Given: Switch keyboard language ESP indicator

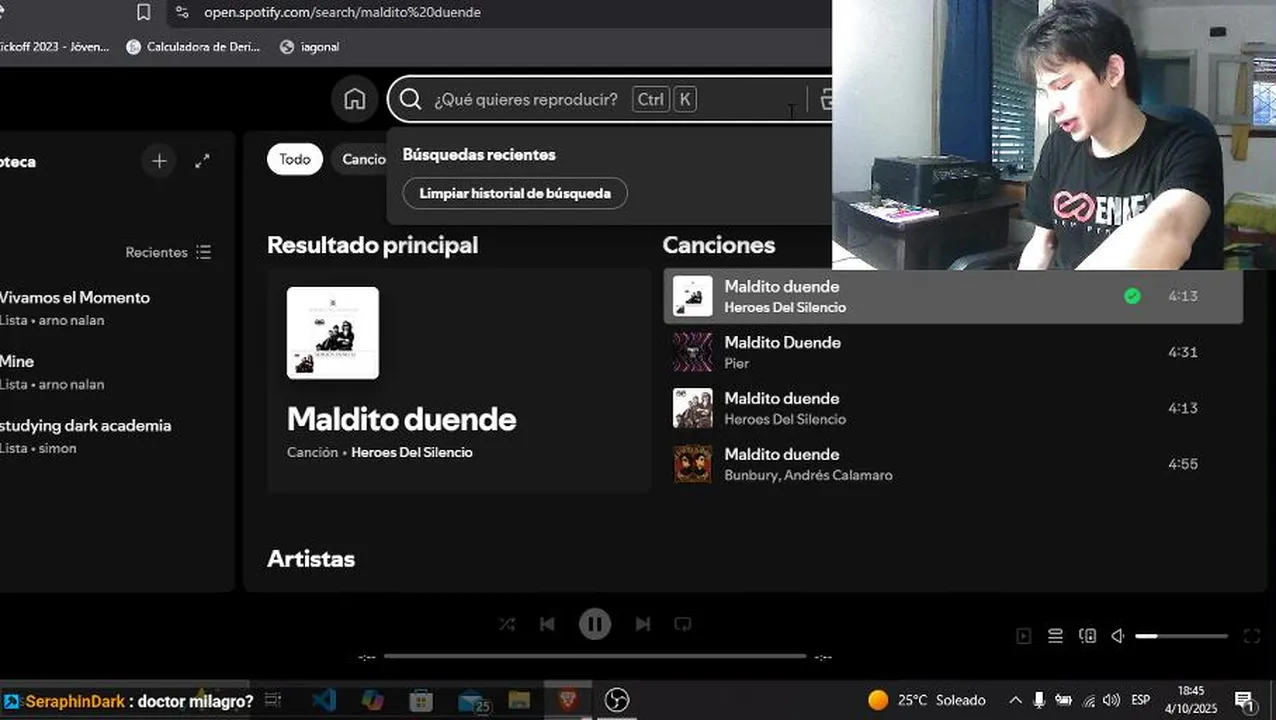Looking at the screenshot, I should pos(1140,700).
